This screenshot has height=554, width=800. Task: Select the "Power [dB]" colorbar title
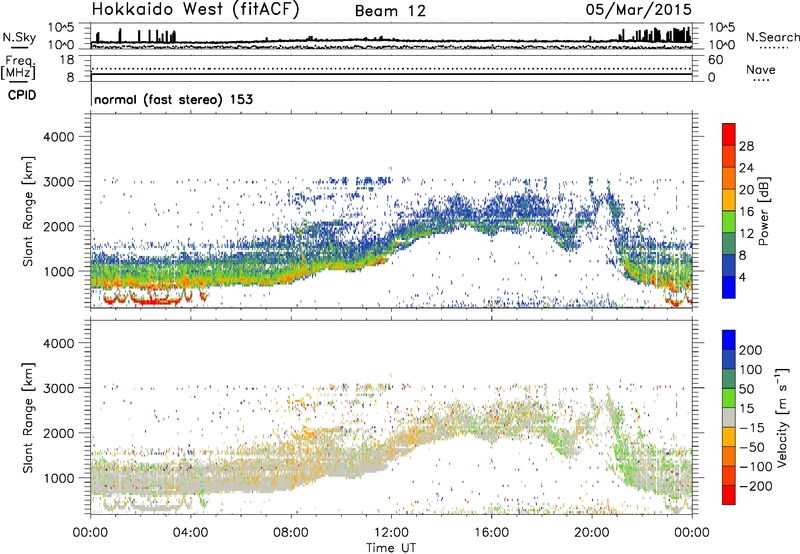(x=764, y=211)
